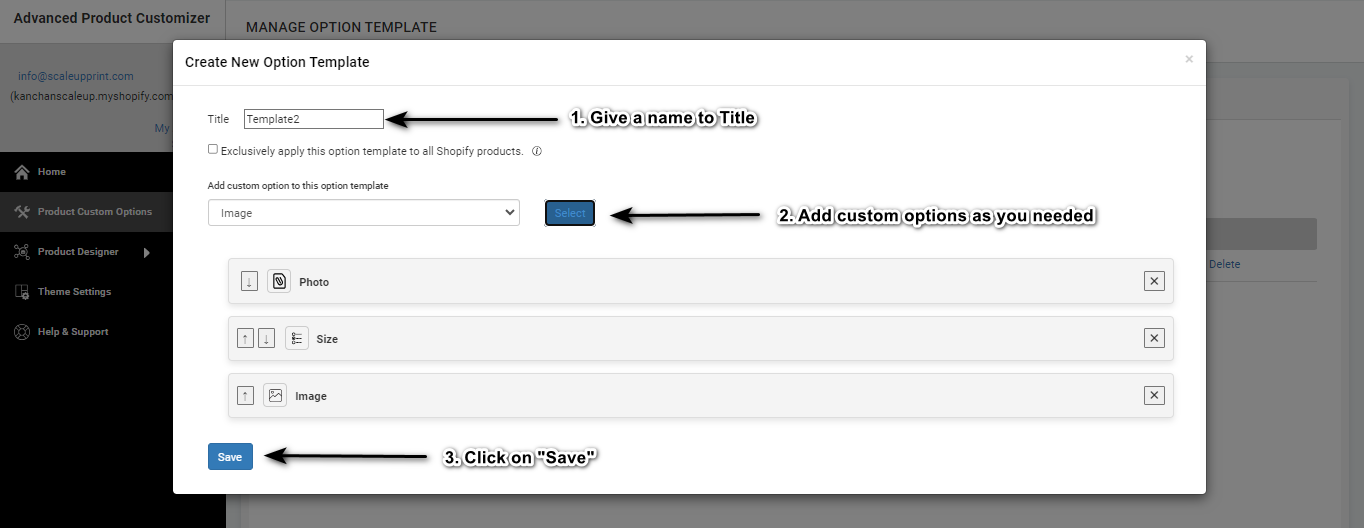Click the Save button

(x=230, y=457)
